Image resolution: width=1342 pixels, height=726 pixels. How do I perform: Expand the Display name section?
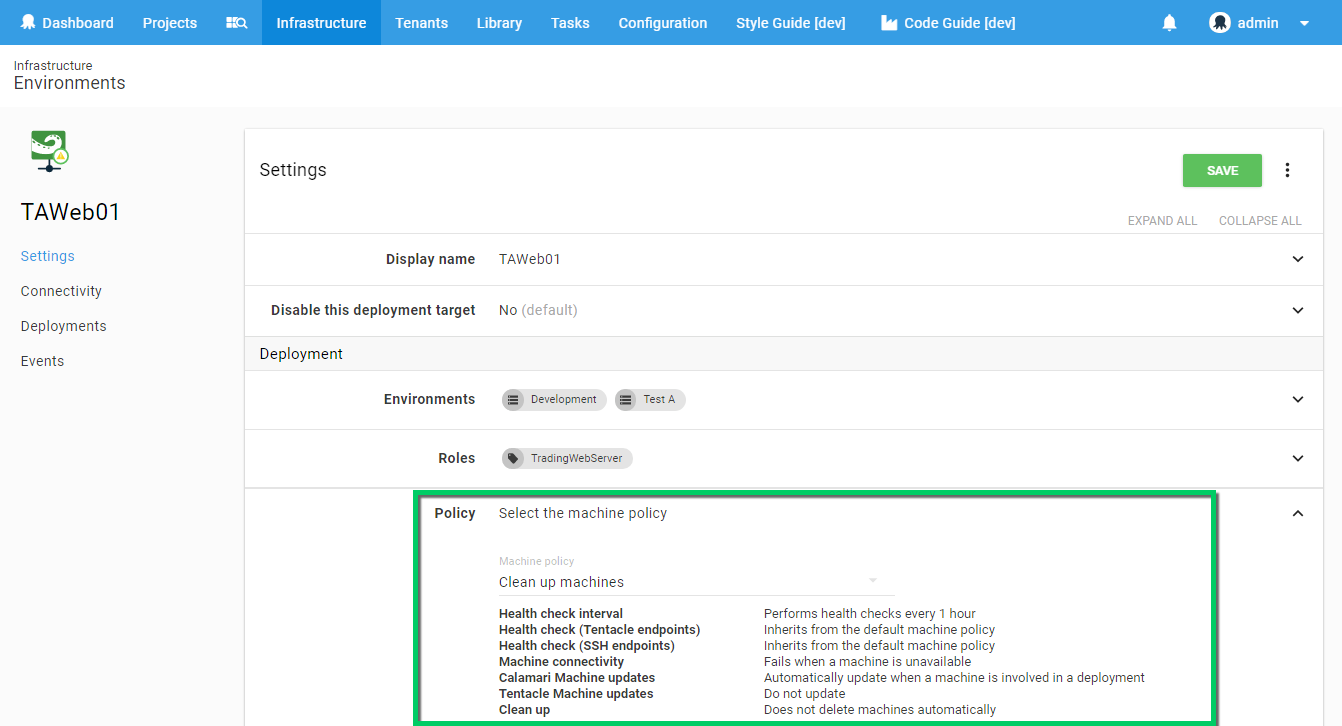(1297, 259)
